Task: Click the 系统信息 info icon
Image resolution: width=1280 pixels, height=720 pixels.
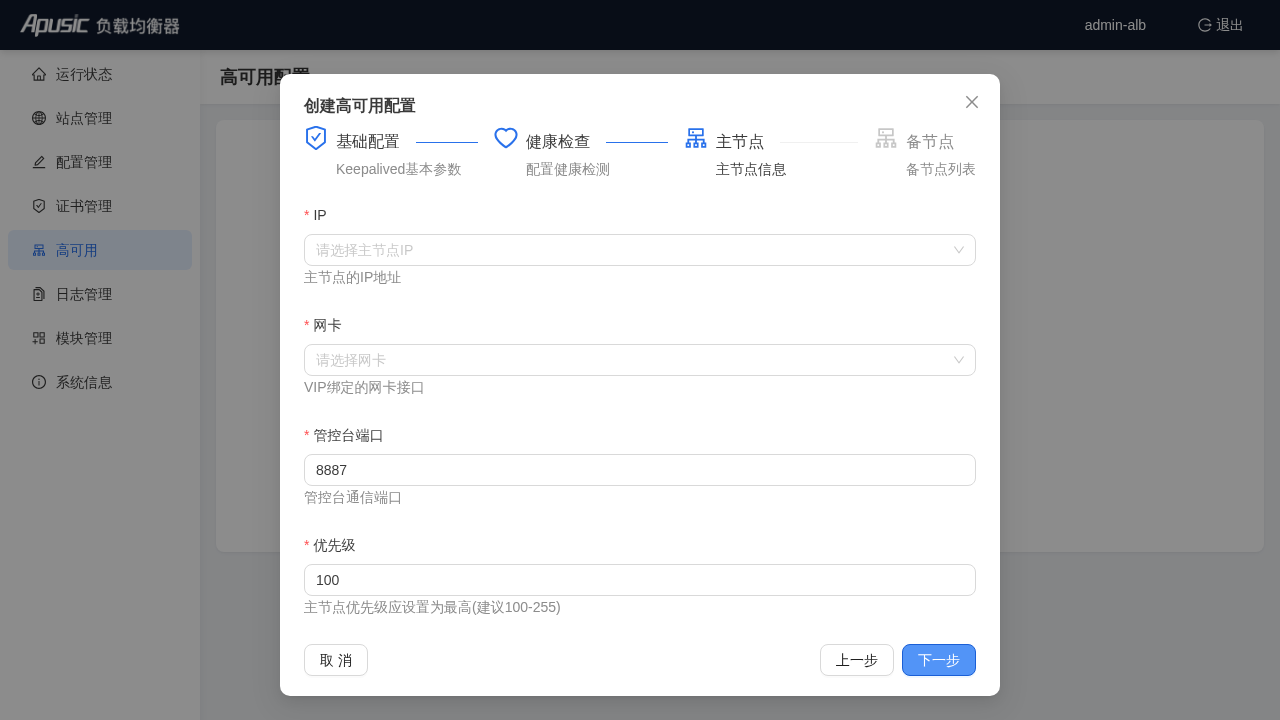Action: pos(39,382)
